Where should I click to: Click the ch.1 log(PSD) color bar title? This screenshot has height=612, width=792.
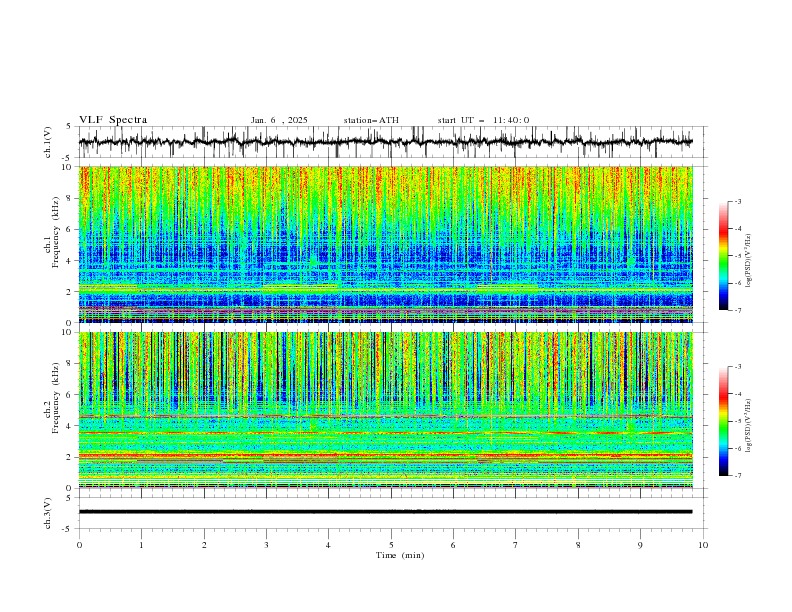coord(749,261)
